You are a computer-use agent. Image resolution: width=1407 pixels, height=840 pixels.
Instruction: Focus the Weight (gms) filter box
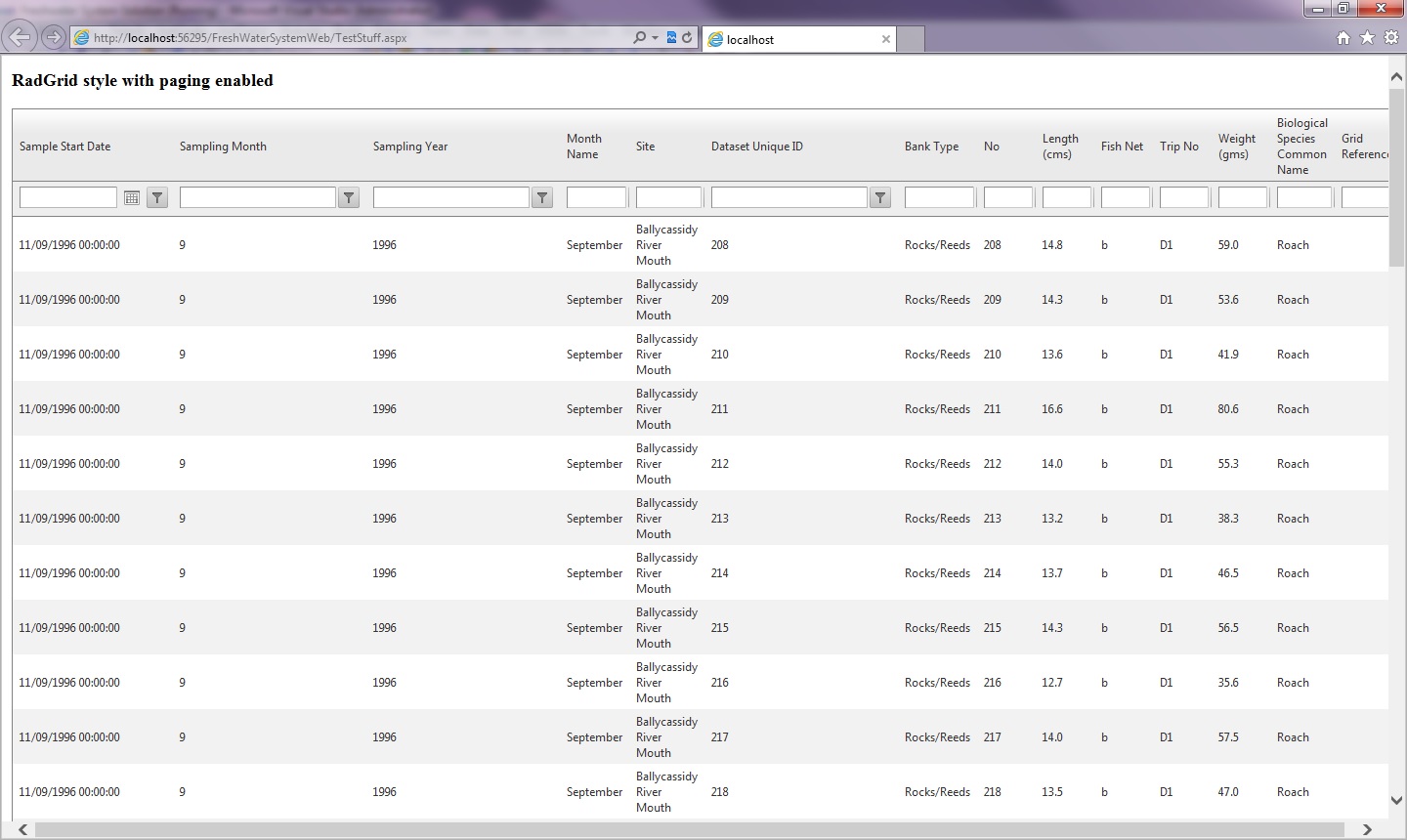1243,197
